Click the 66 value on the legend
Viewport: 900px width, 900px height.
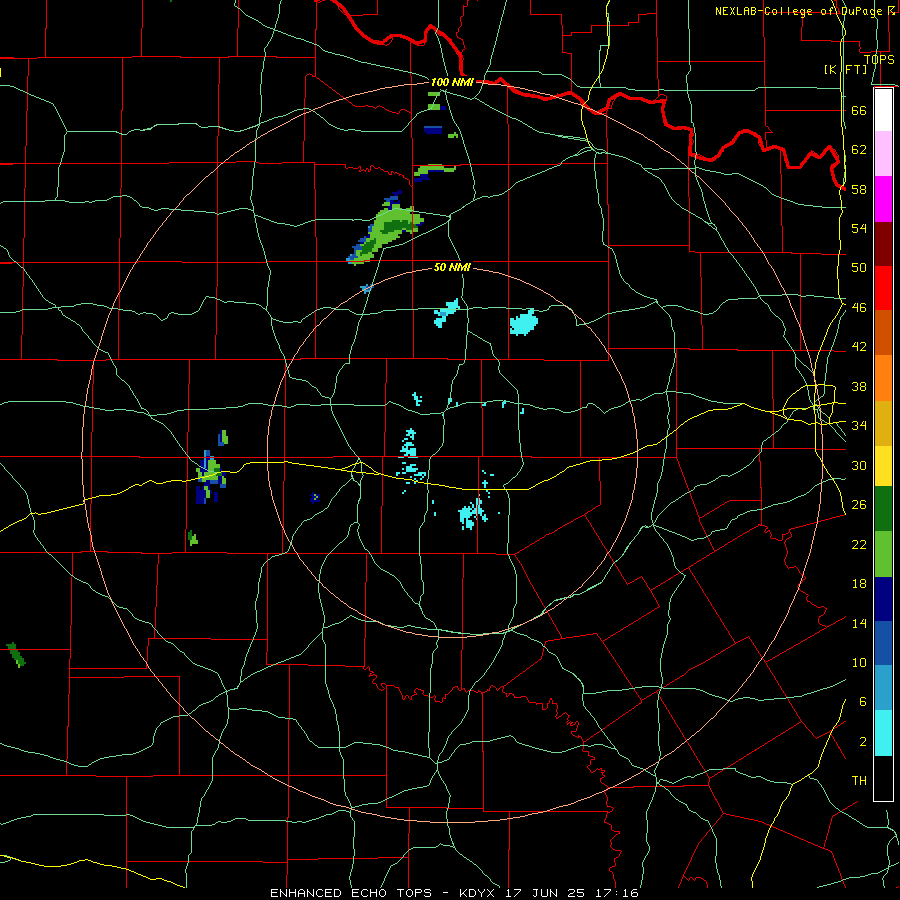click(x=859, y=110)
